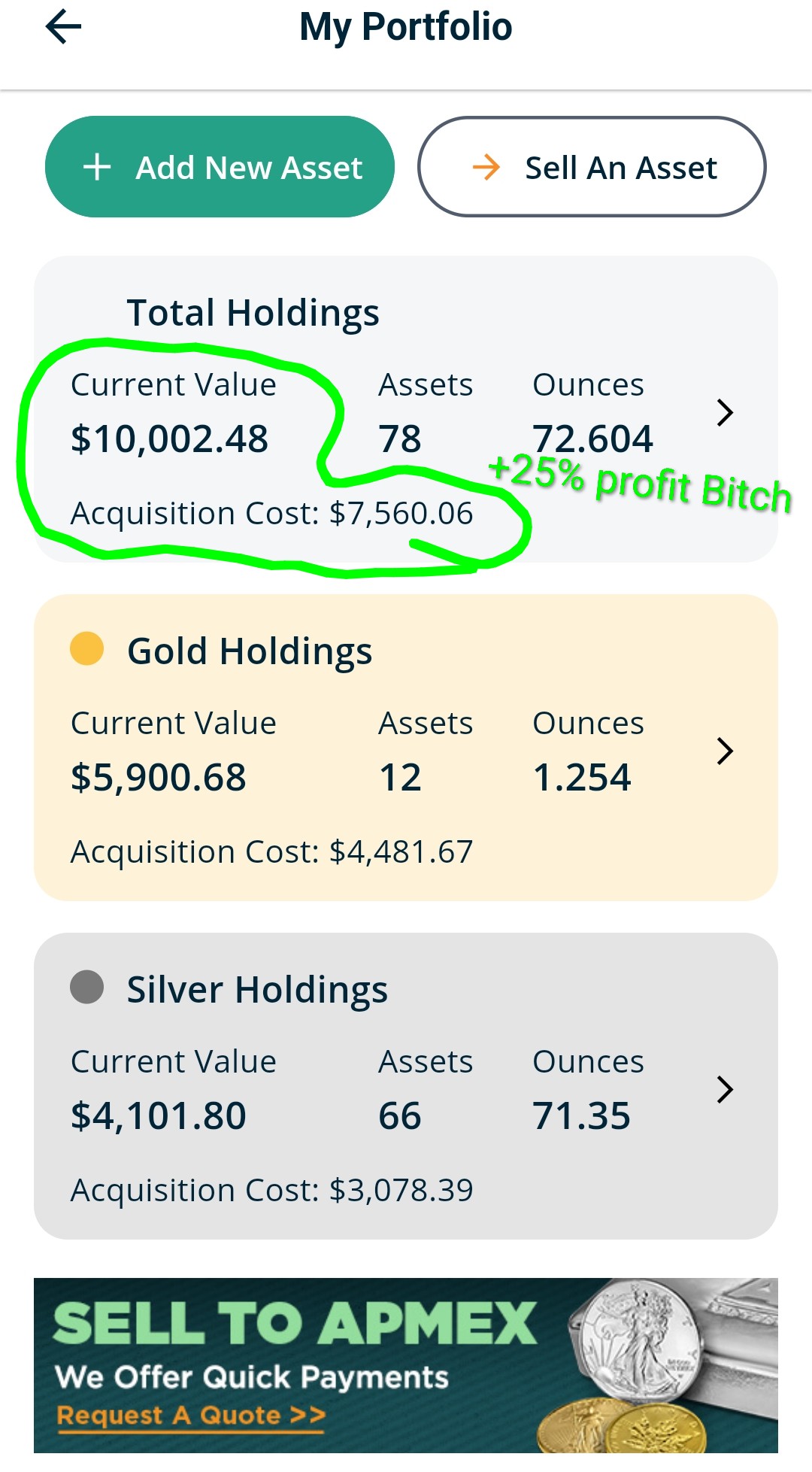
Task: Select the Total Holdings heading
Action: click(253, 313)
